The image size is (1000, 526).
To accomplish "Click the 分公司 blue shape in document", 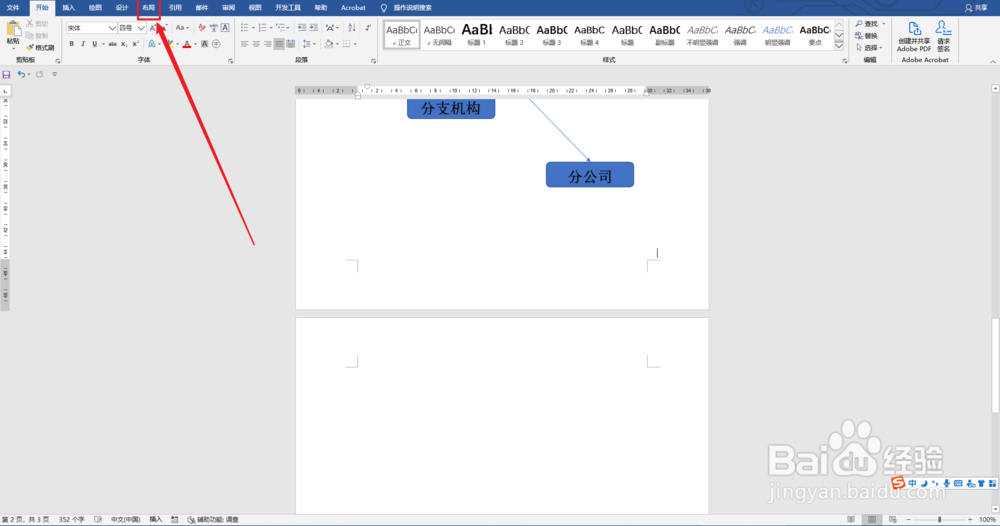I will click(590, 175).
